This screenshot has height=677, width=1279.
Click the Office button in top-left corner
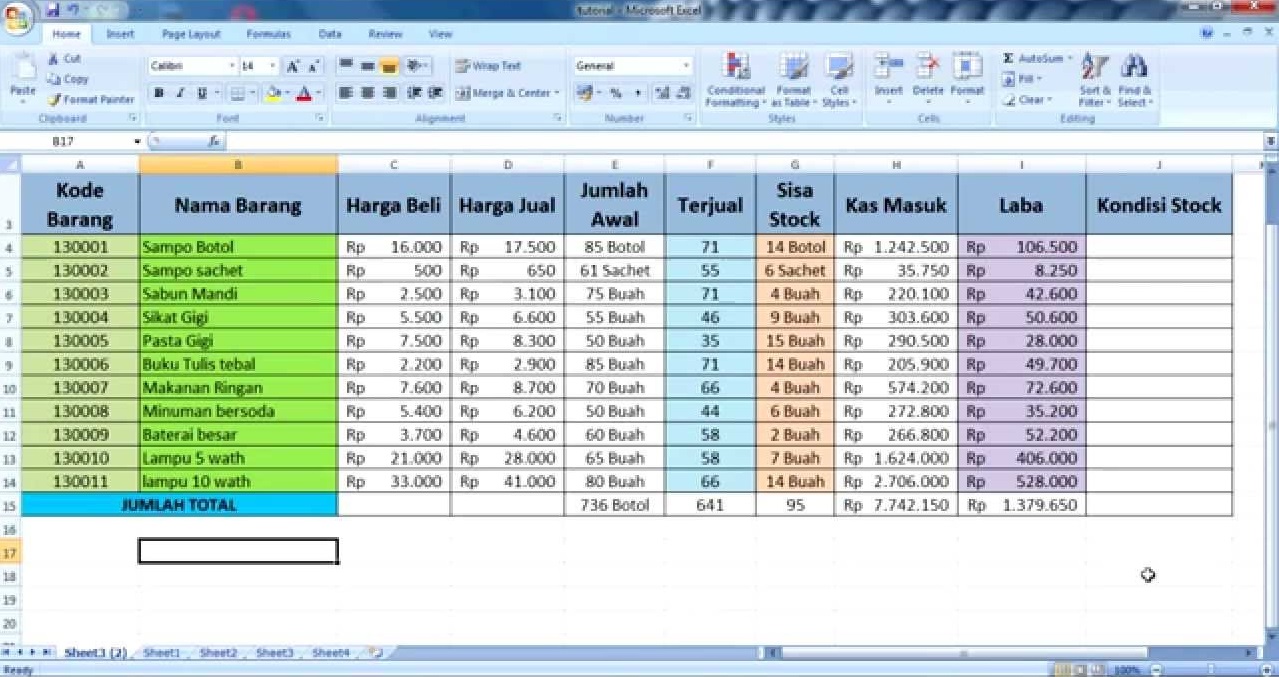[x=16, y=18]
